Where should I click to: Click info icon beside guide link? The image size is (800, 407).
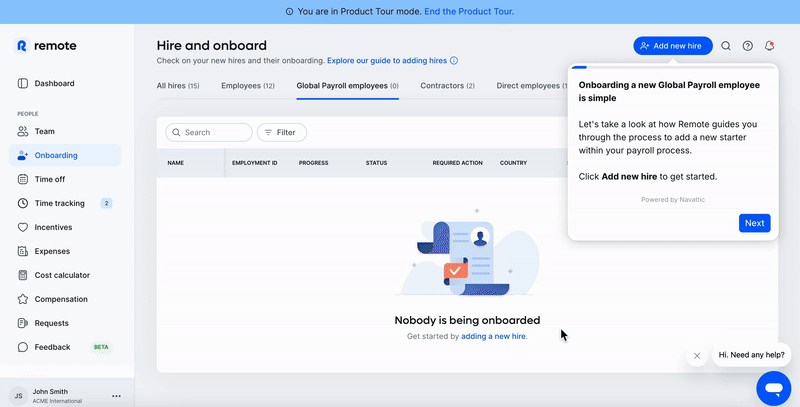click(454, 60)
